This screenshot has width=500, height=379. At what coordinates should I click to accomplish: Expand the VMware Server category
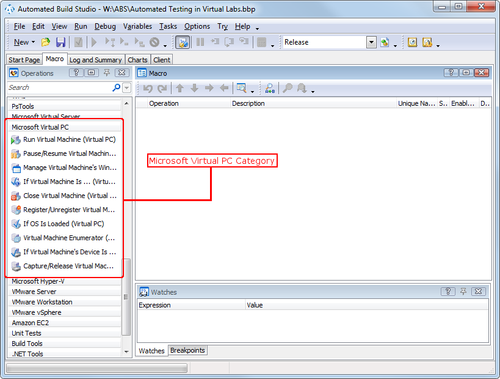(64, 292)
